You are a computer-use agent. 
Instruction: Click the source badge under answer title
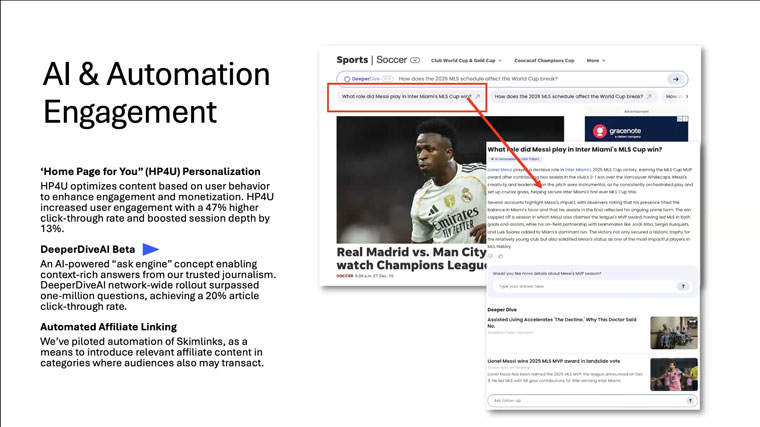[515, 159]
